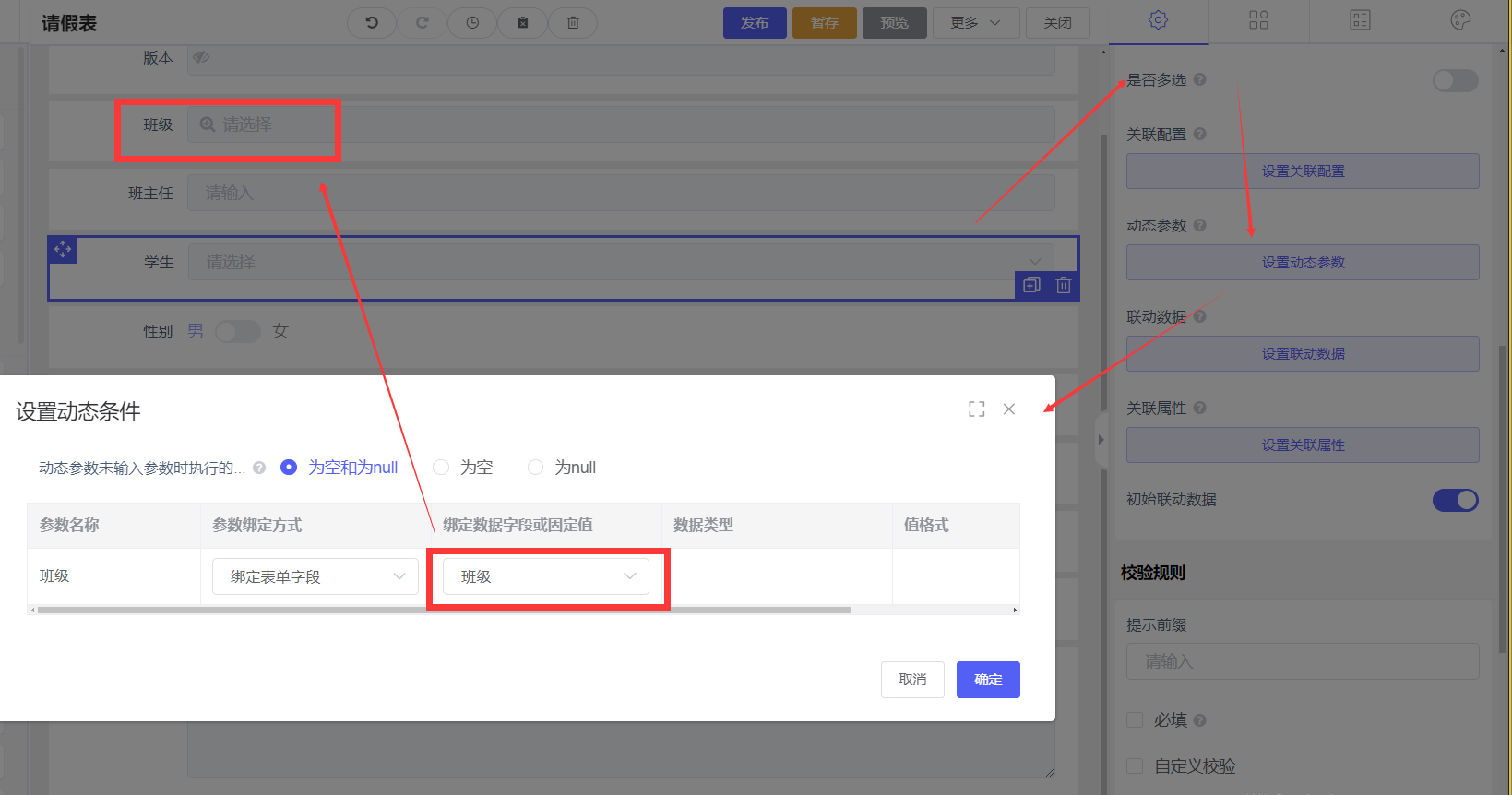This screenshot has width=1512, height=795.
Task: Enable the 是否多选 toggle
Action: 1455,80
